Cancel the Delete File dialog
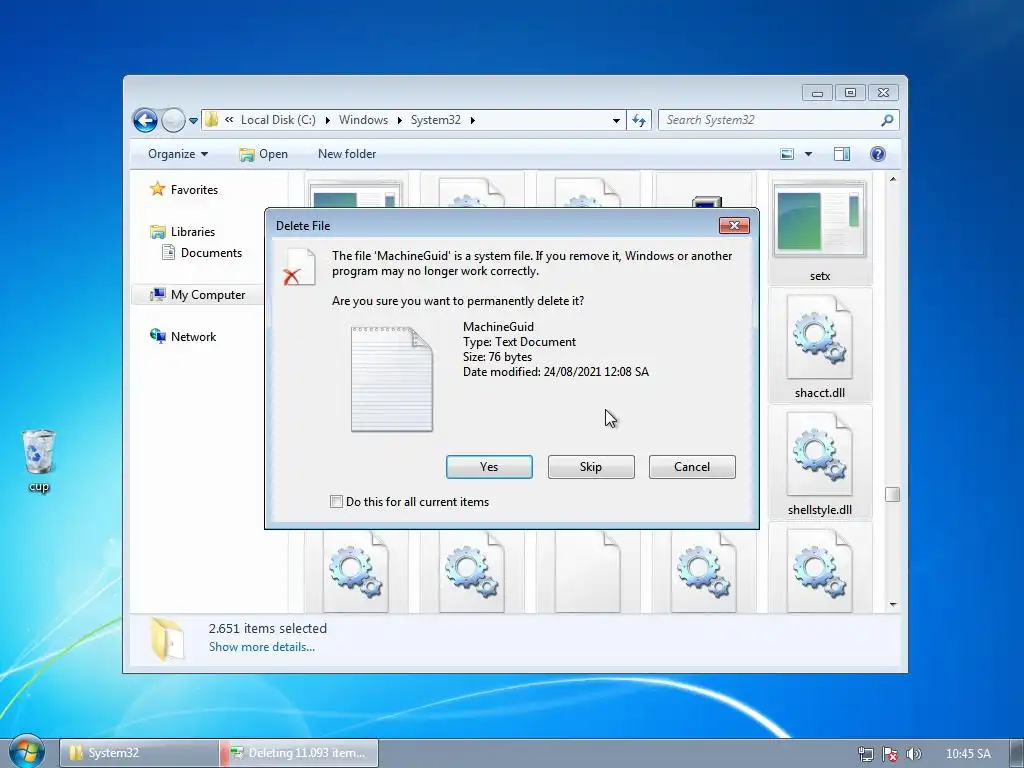 coord(692,467)
